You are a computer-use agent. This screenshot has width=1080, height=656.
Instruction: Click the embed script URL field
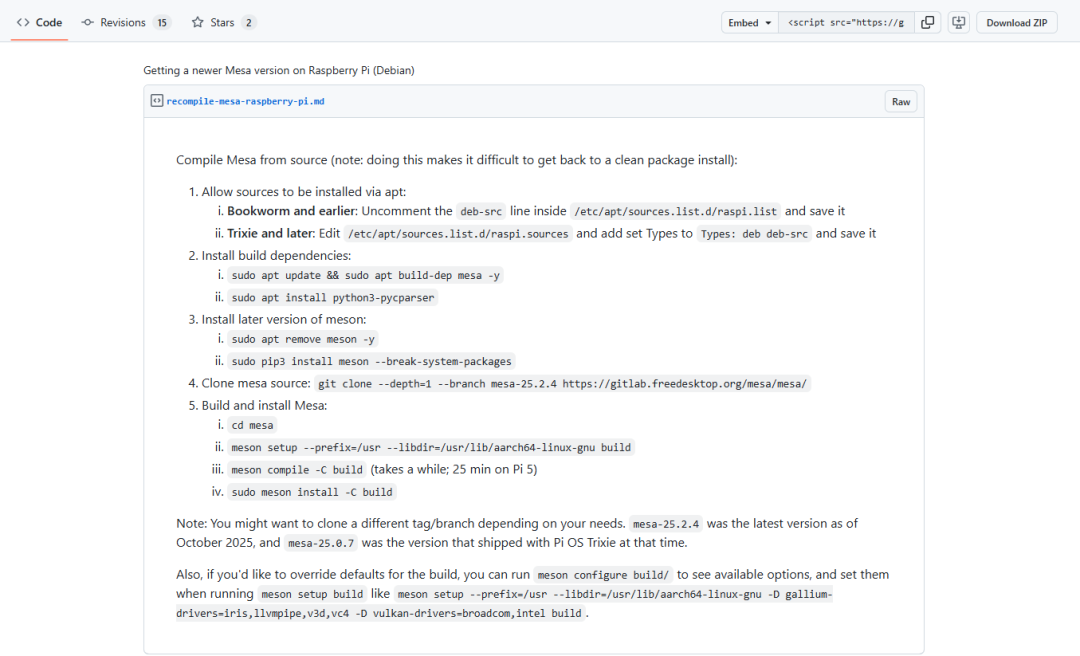[x=845, y=22]
